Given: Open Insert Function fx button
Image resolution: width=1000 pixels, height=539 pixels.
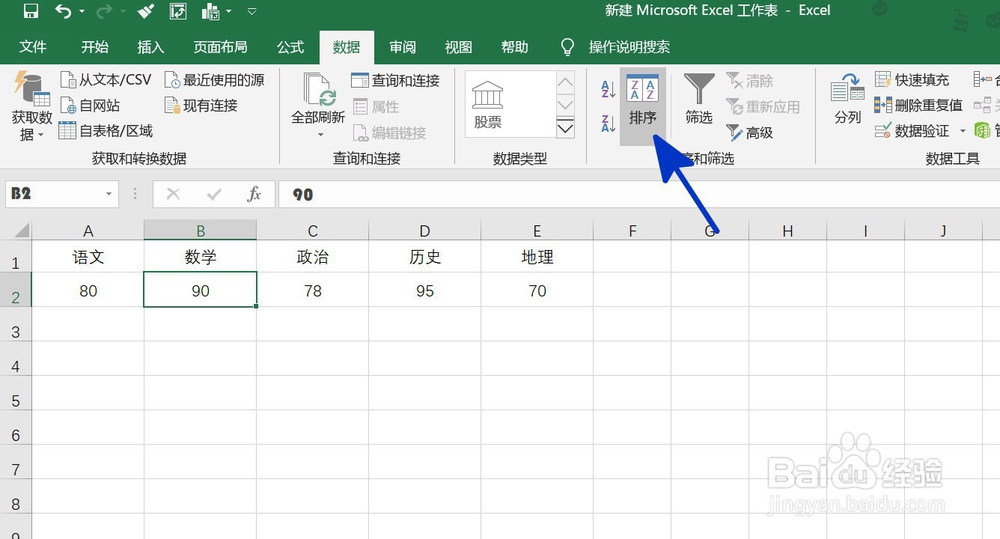Looking at the screenshot, I should click(254, 194).
